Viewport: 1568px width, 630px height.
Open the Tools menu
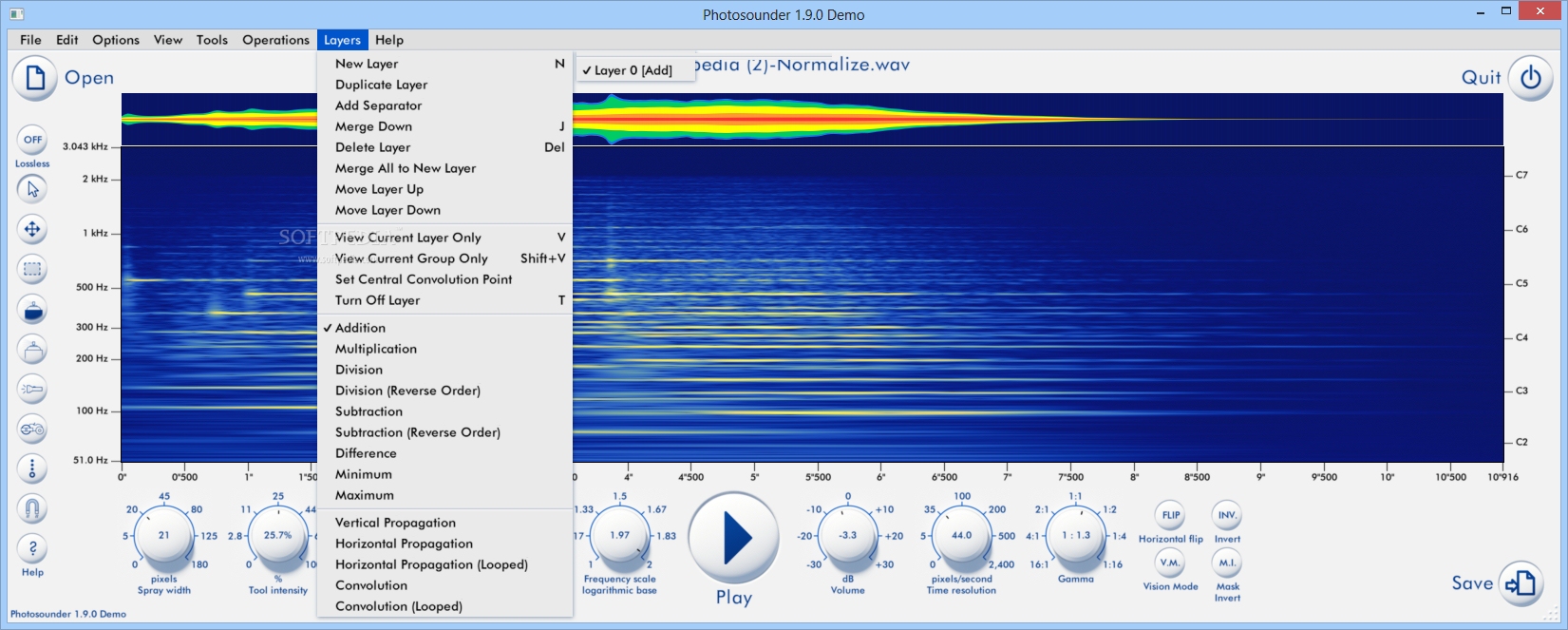pos(212,40)
